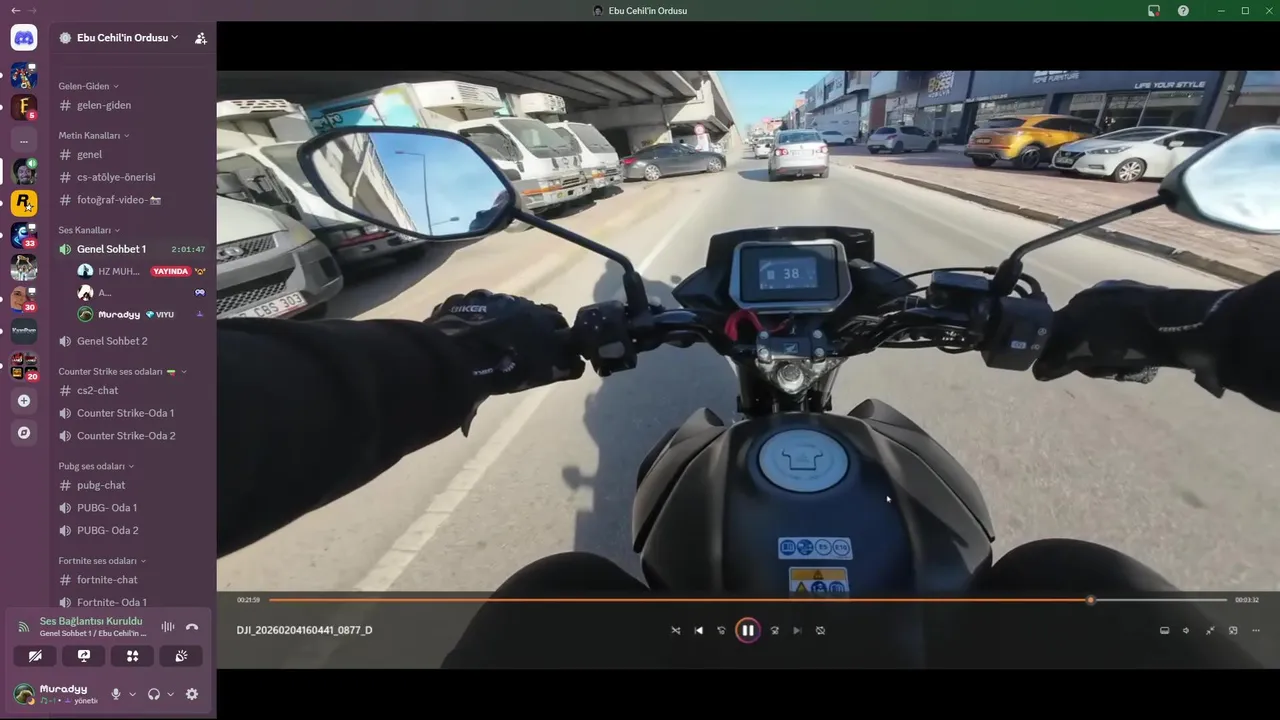Turn on the camera
The image size is (1280, 720).
35,656
